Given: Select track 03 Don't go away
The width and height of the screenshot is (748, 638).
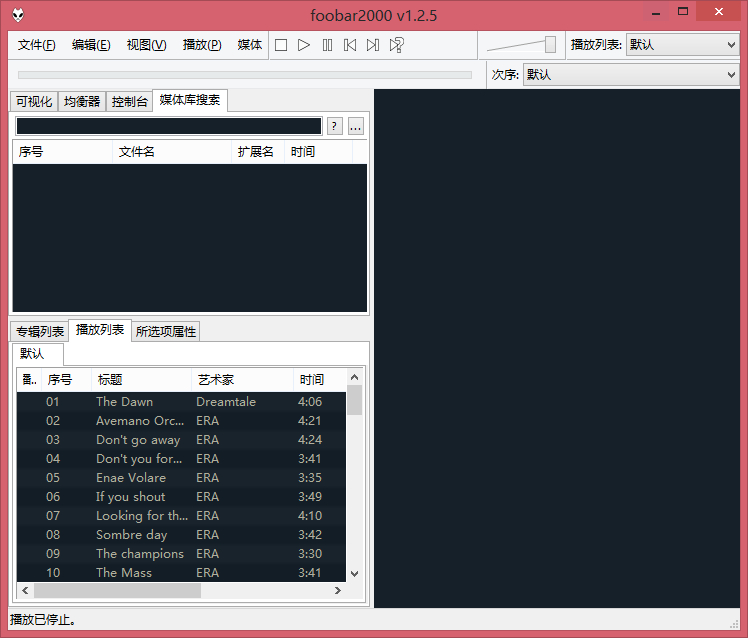Looking at the screenshot, I should pyautogui.click(x=181, y=440).
